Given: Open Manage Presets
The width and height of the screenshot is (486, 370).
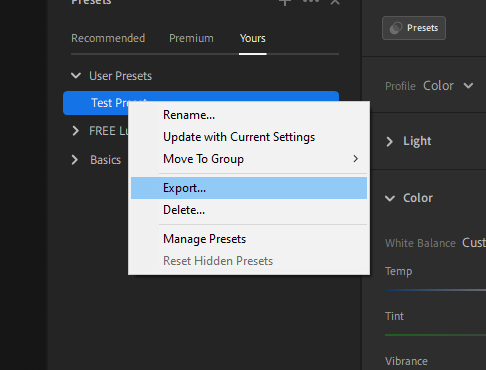Looking at the screenshot, I should pyautogui.click(x=249, y=239).
